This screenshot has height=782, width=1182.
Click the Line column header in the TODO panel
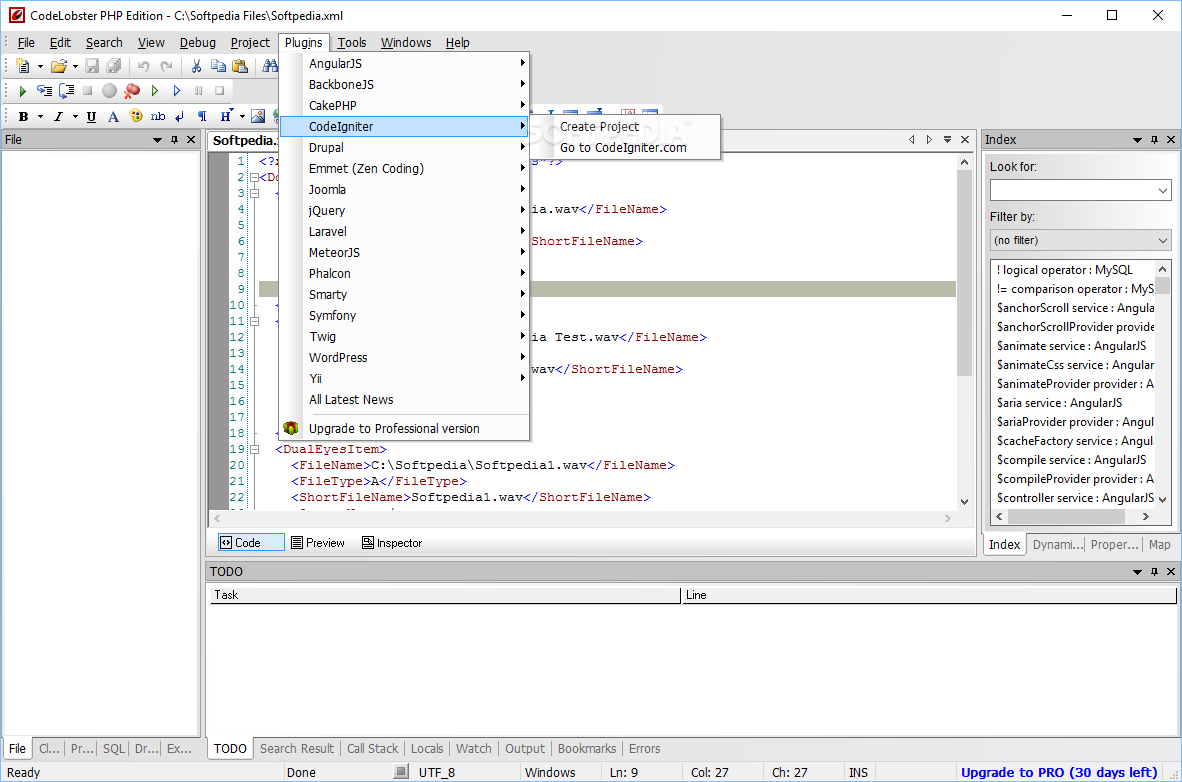[929, 595]
